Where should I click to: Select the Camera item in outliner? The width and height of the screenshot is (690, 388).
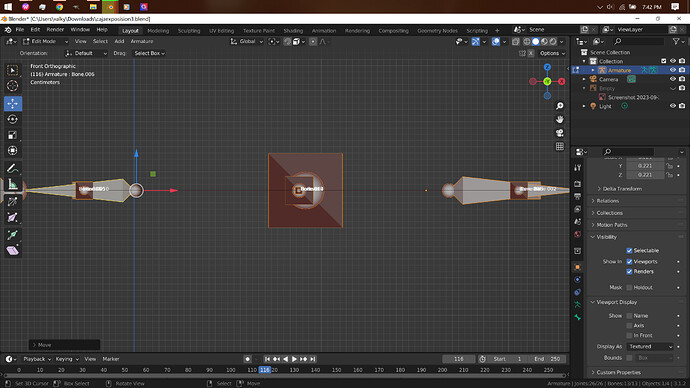coord(609,79)
